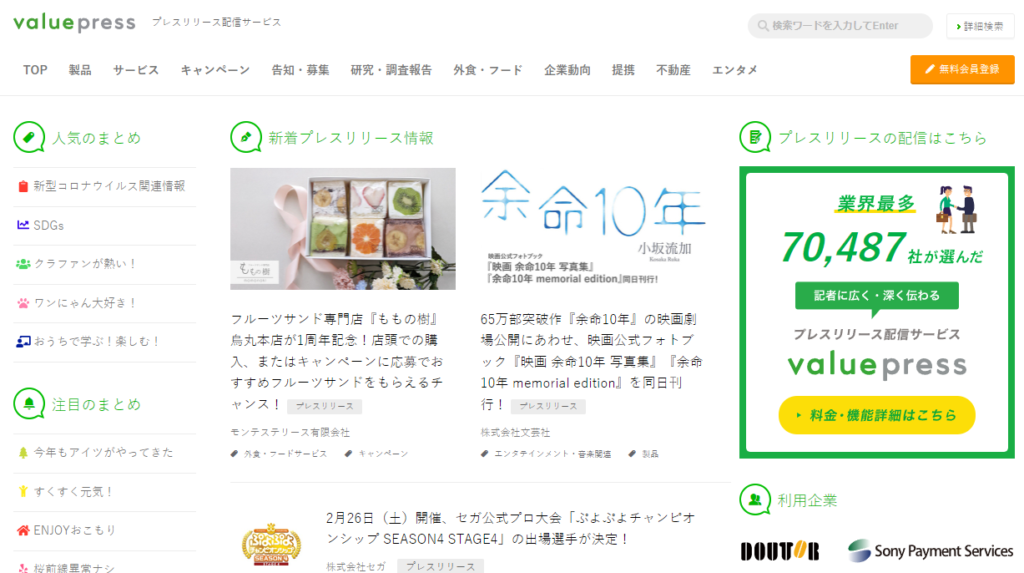Viewport: 1024px width, 573px height.
Task: Click the paw icon beside ワンにゃん大好き
Action: tap(23, 303)
